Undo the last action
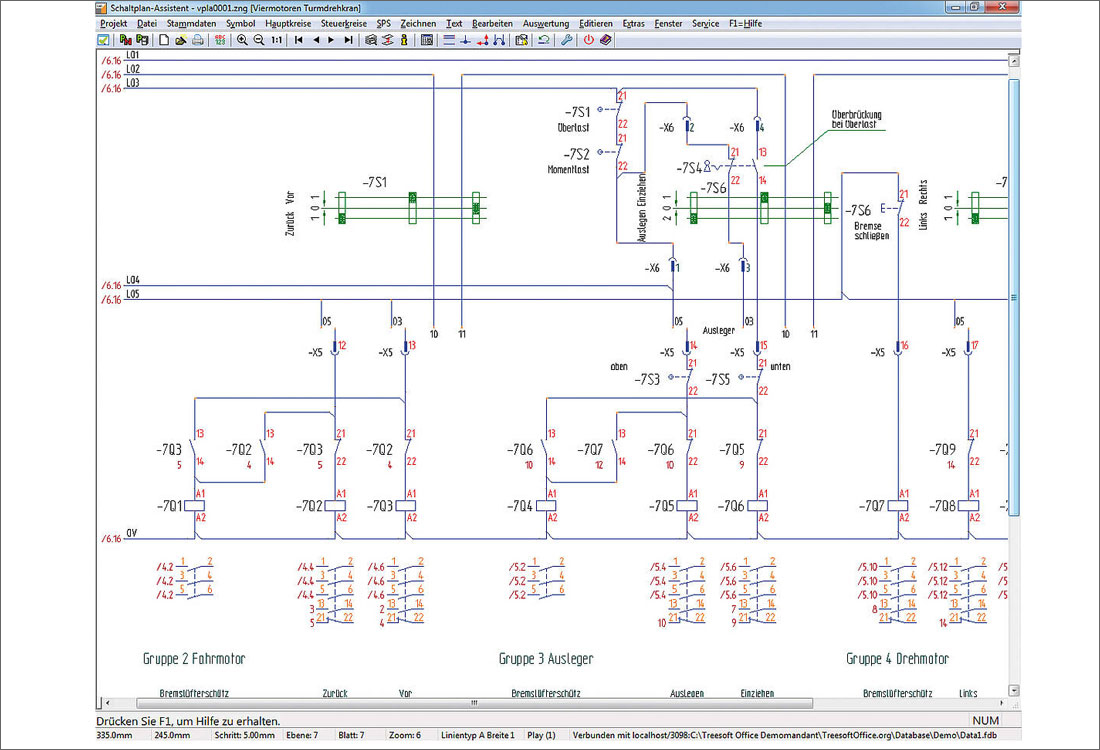The height and width of the screenshot is (750, 1100). point(544,41)
